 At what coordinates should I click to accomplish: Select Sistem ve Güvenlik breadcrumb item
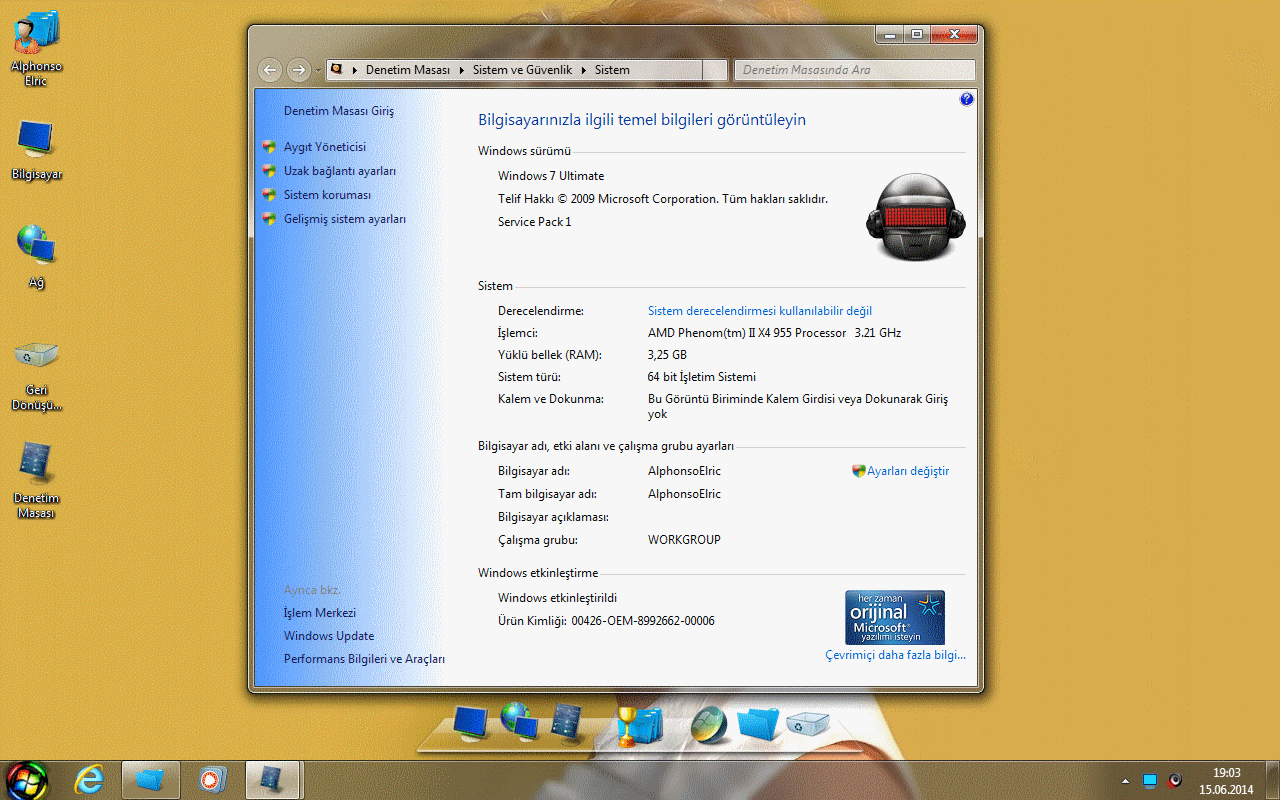click(x=521, y=70)
